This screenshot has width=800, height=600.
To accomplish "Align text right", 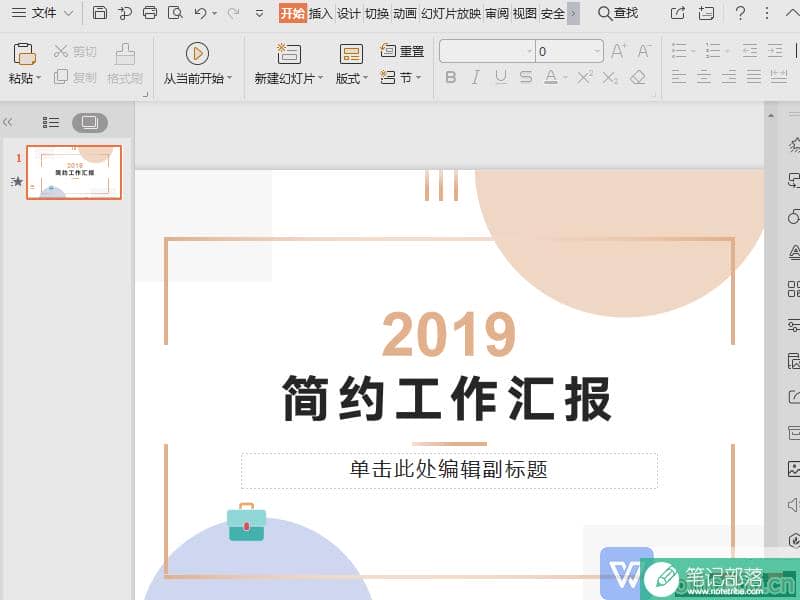I will [x=729, y=77].
